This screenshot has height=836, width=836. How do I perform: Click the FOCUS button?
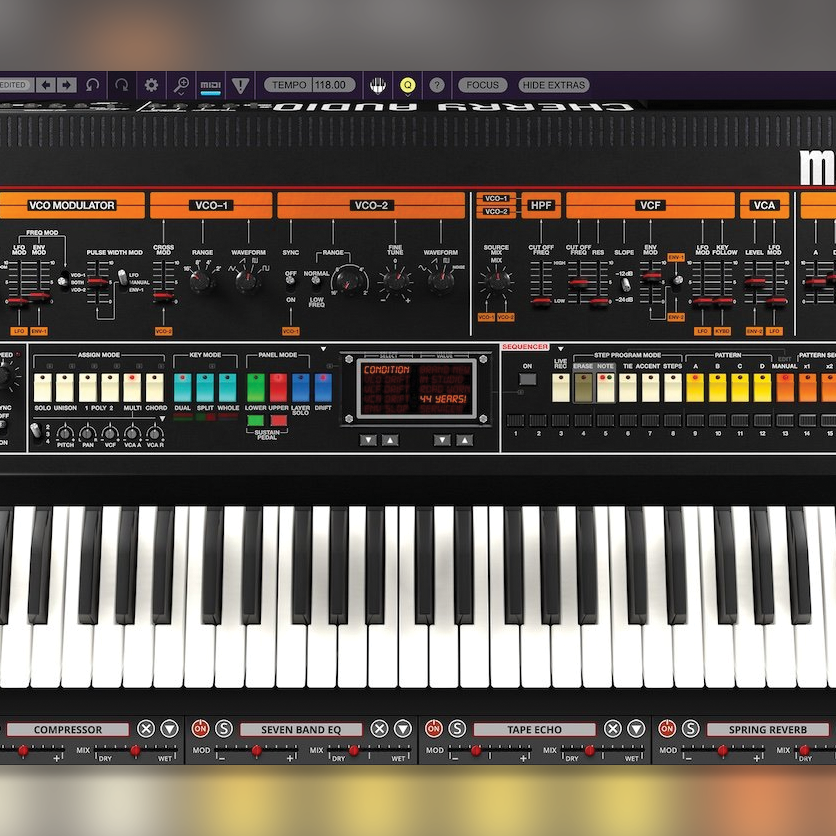pos(483,85)
